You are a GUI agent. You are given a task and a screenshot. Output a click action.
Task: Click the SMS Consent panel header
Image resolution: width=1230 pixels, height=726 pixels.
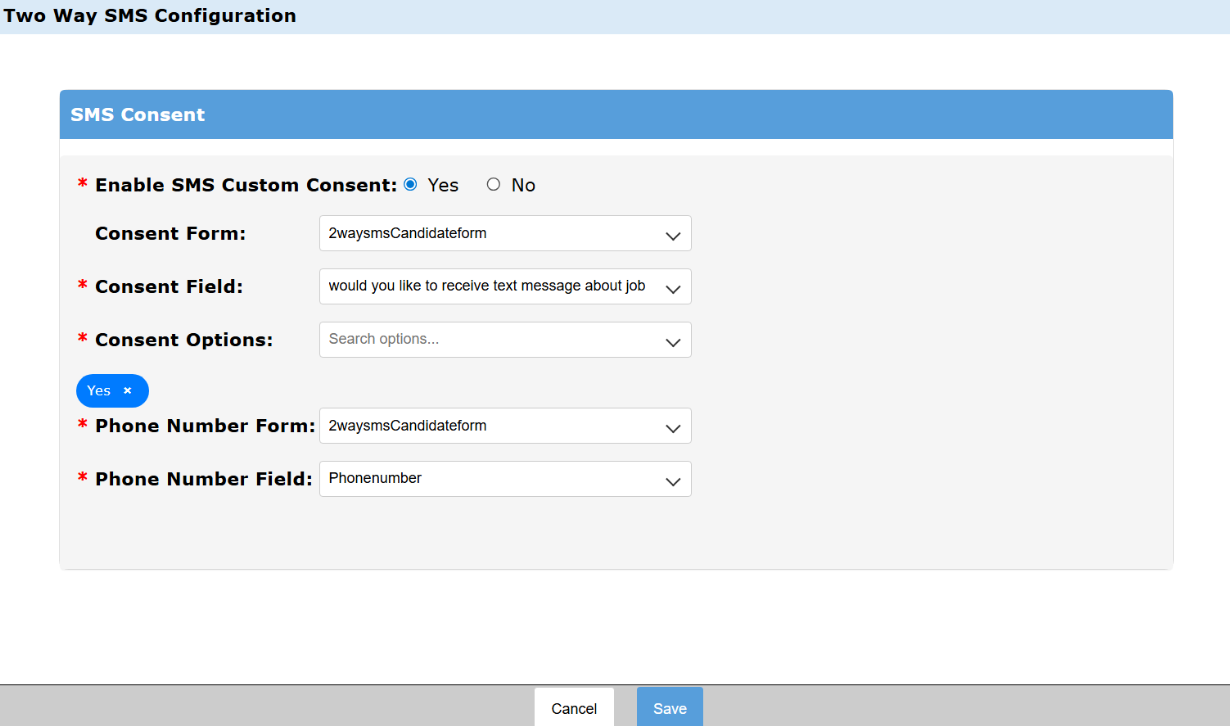tap(615, 115)
